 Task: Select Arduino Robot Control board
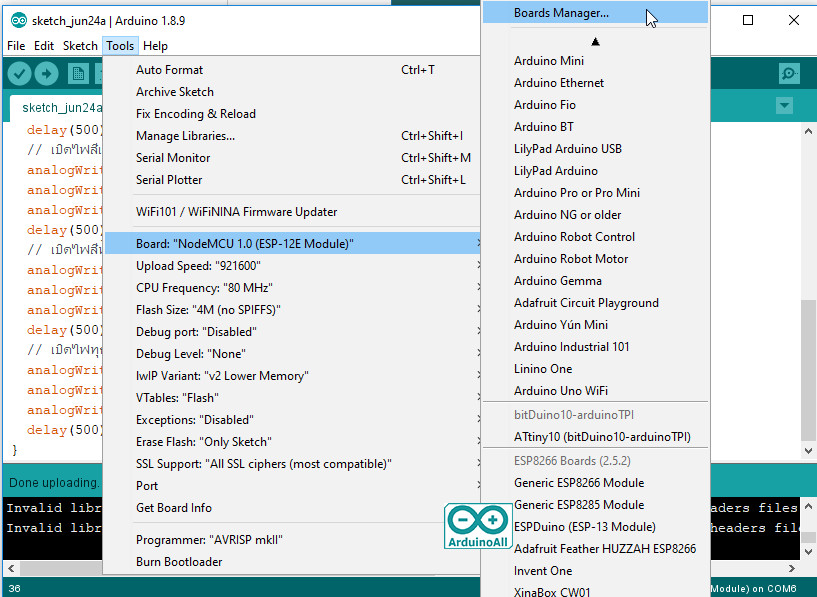[x=595, y=237]
